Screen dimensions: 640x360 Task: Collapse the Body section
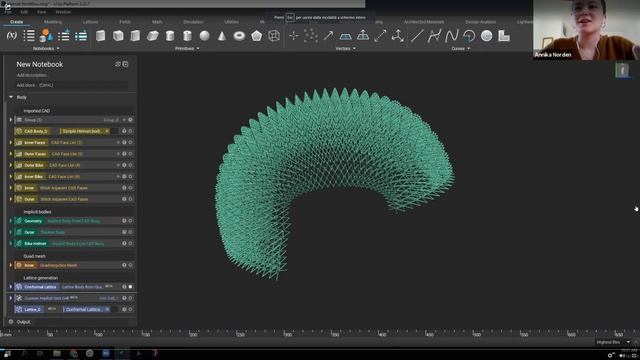[x=11, y=97]
